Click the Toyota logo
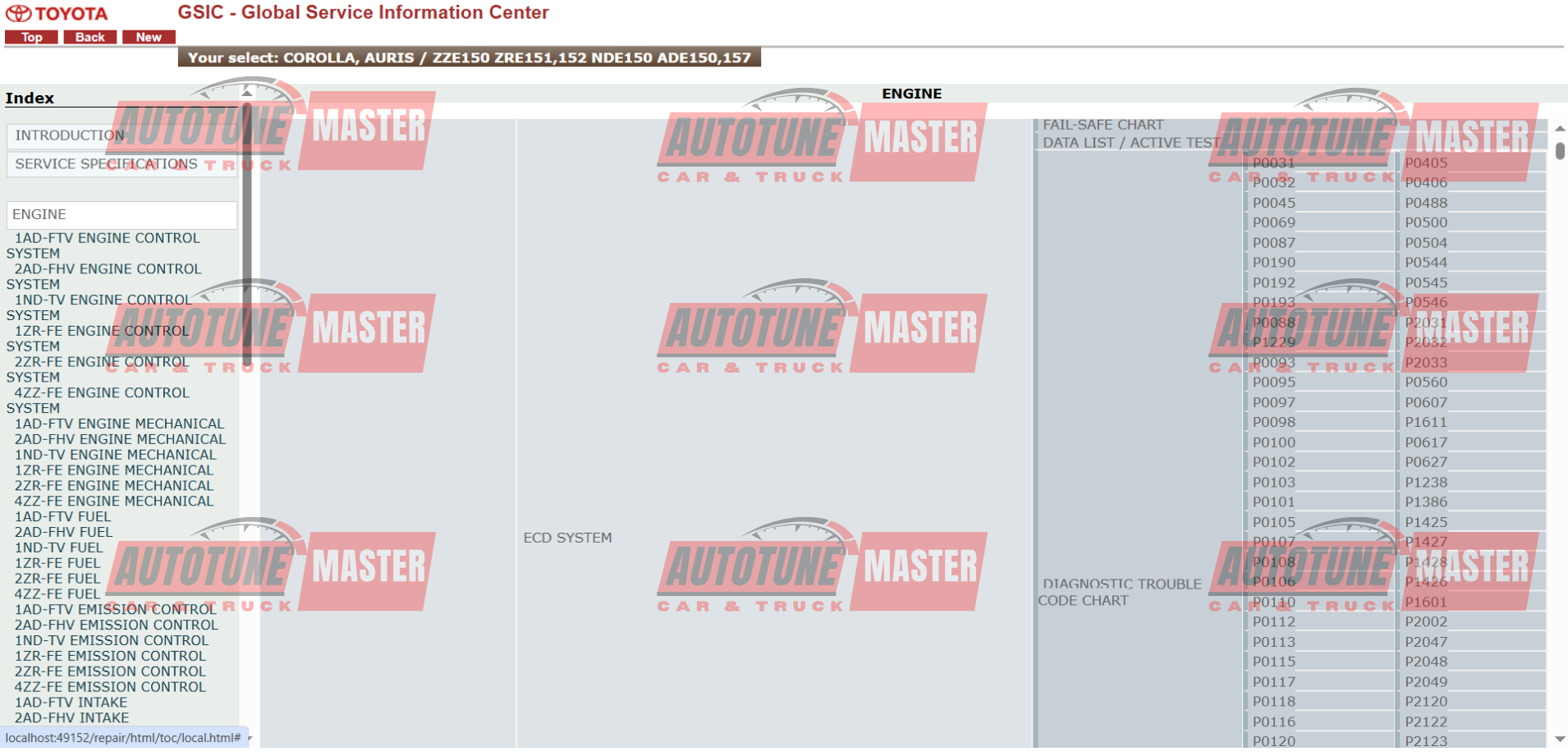This screenshot has width=1568, height=756. [57, 13]
